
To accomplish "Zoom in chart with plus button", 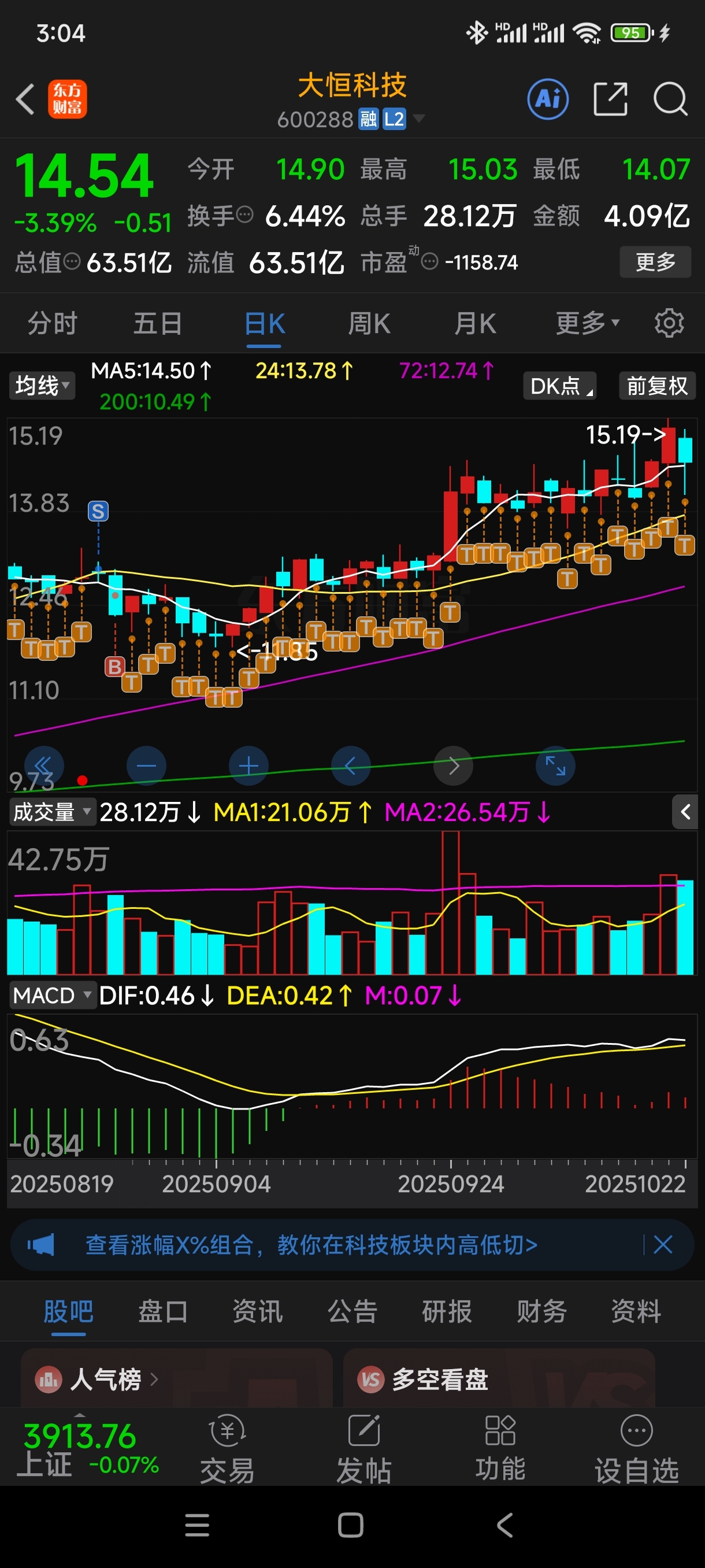I will pyautogui.click(x=249, y=765).
